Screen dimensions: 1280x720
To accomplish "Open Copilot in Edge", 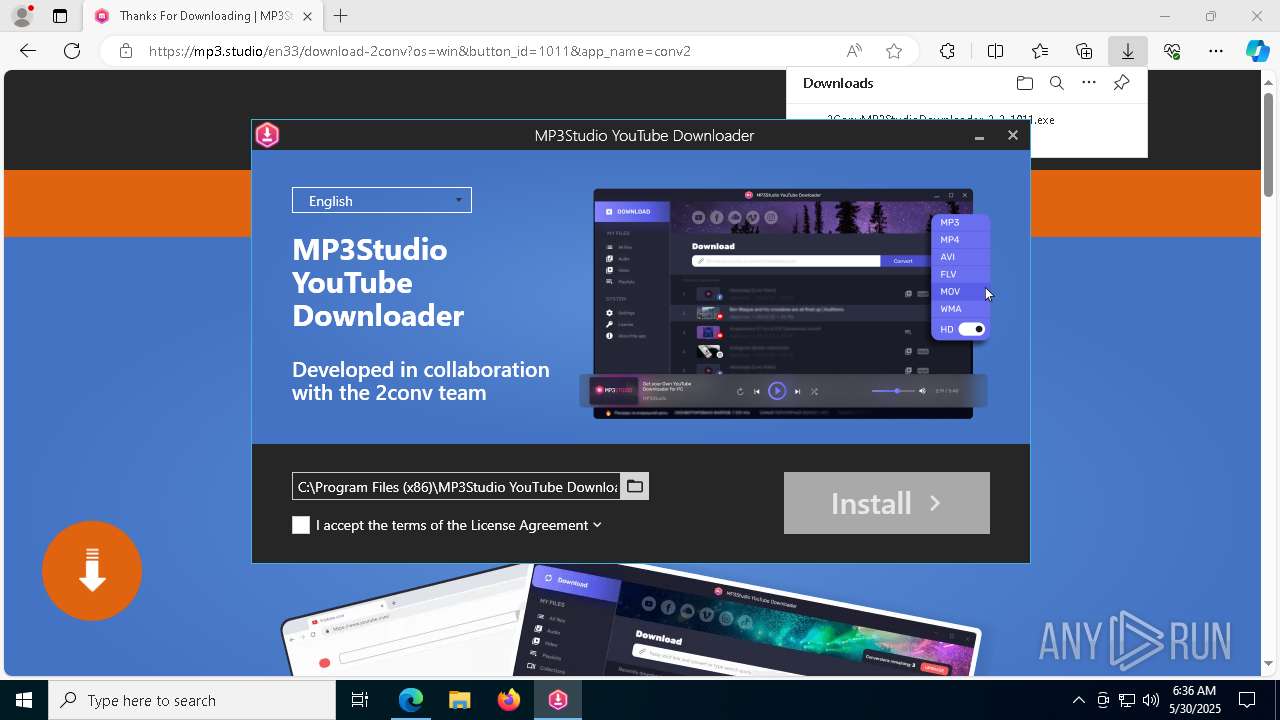I will pyautogui.click(x=1257, y=51).
